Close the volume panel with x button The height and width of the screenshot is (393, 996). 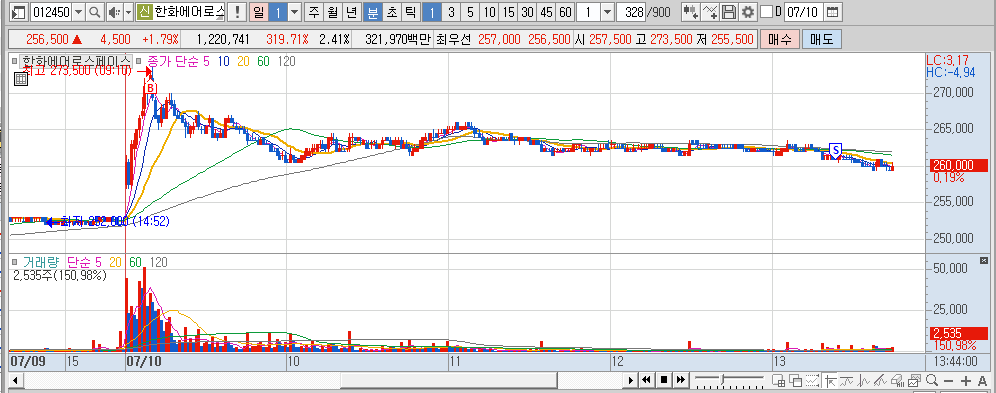click(x=985, y=260)
